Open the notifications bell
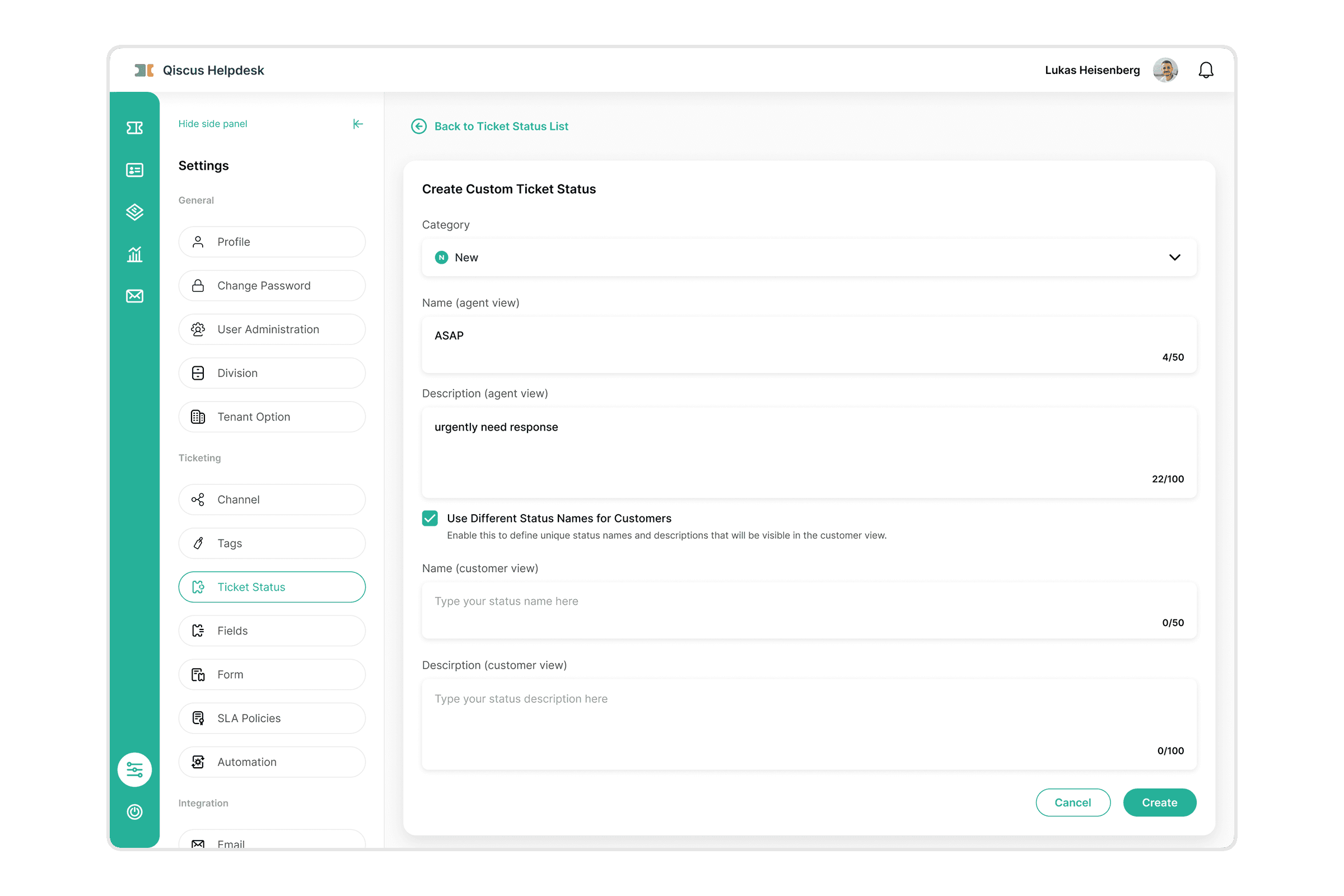Screen dimensions: 1344x896 tap(1206, 71)
